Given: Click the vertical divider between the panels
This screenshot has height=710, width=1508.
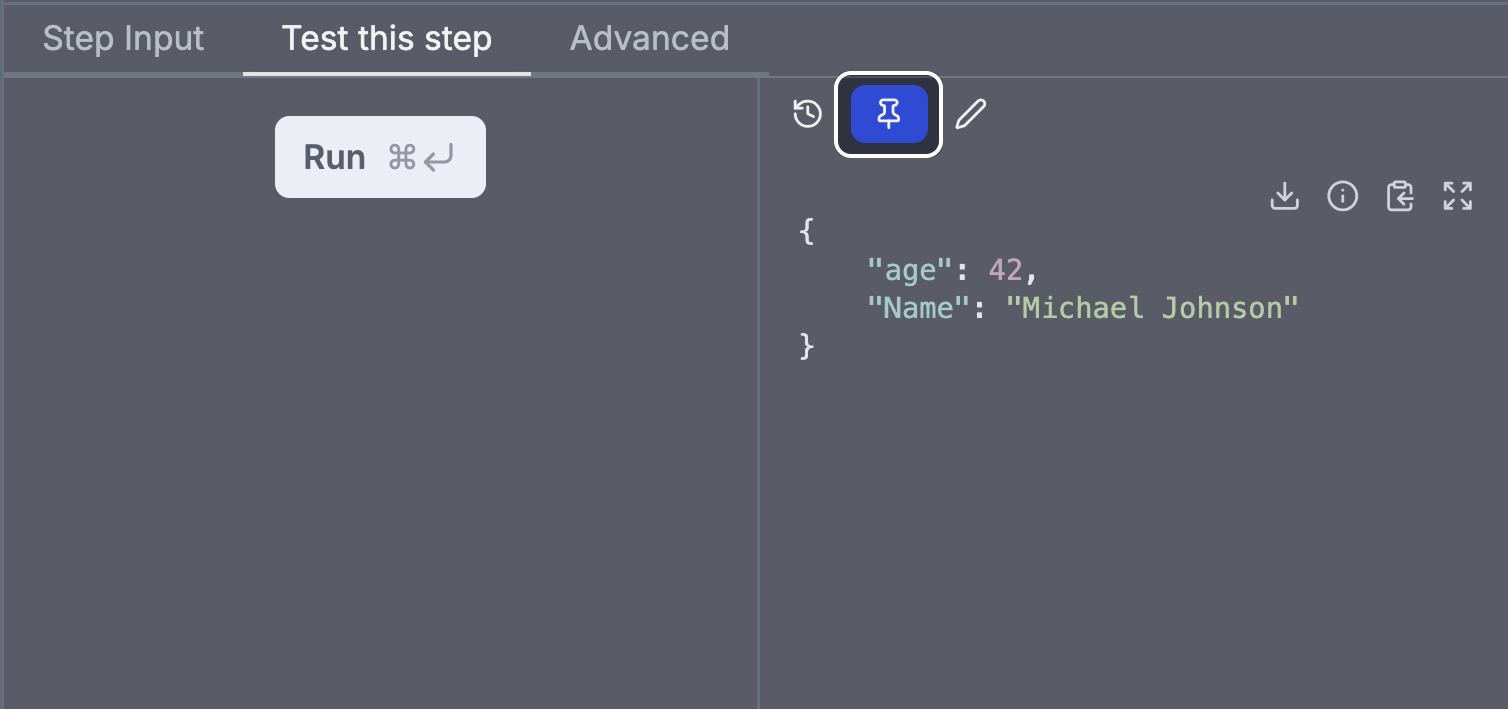Looking at the screenshot, I should (759, 392).
